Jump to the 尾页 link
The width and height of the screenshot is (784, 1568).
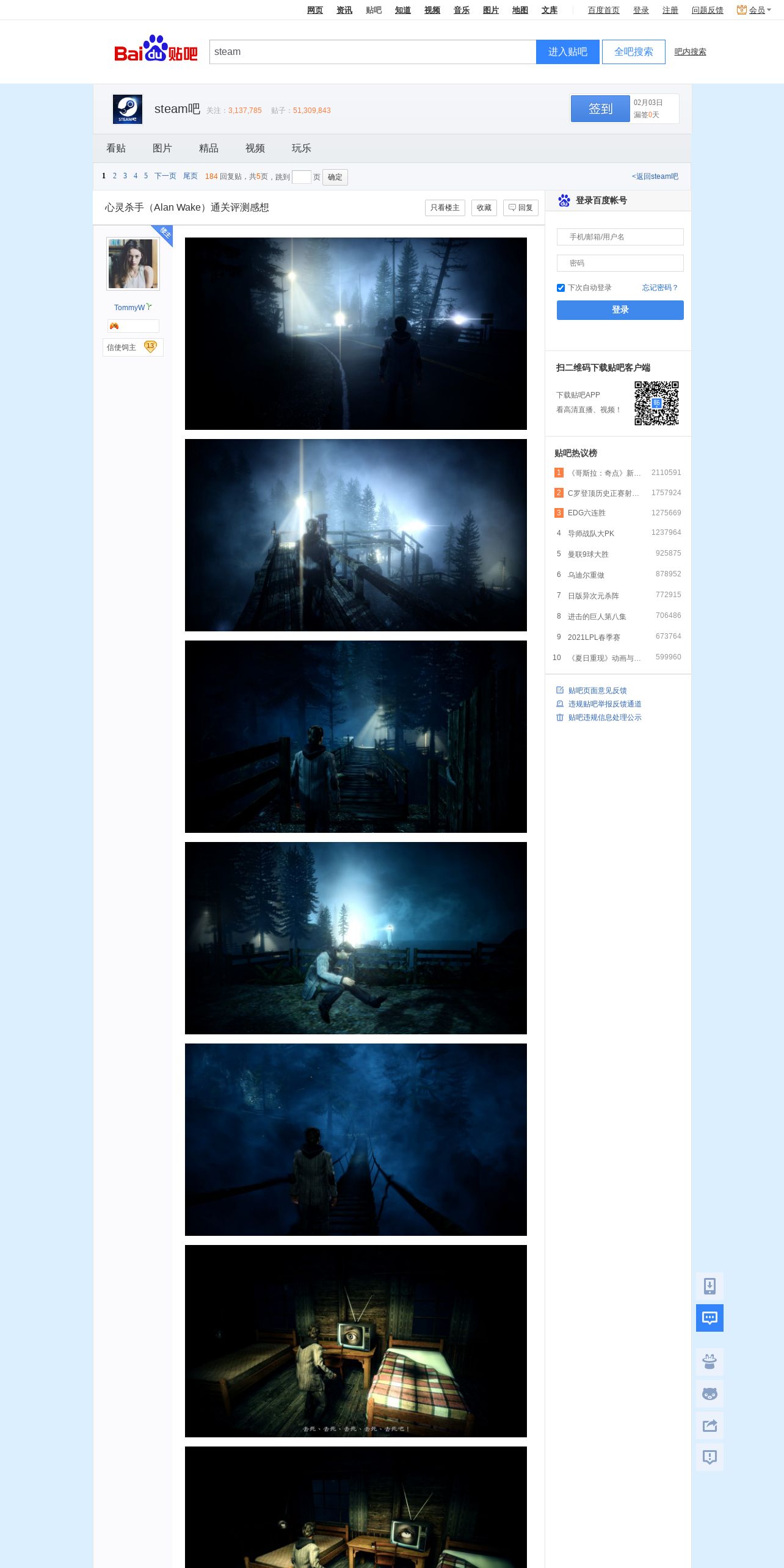(191, 176)
